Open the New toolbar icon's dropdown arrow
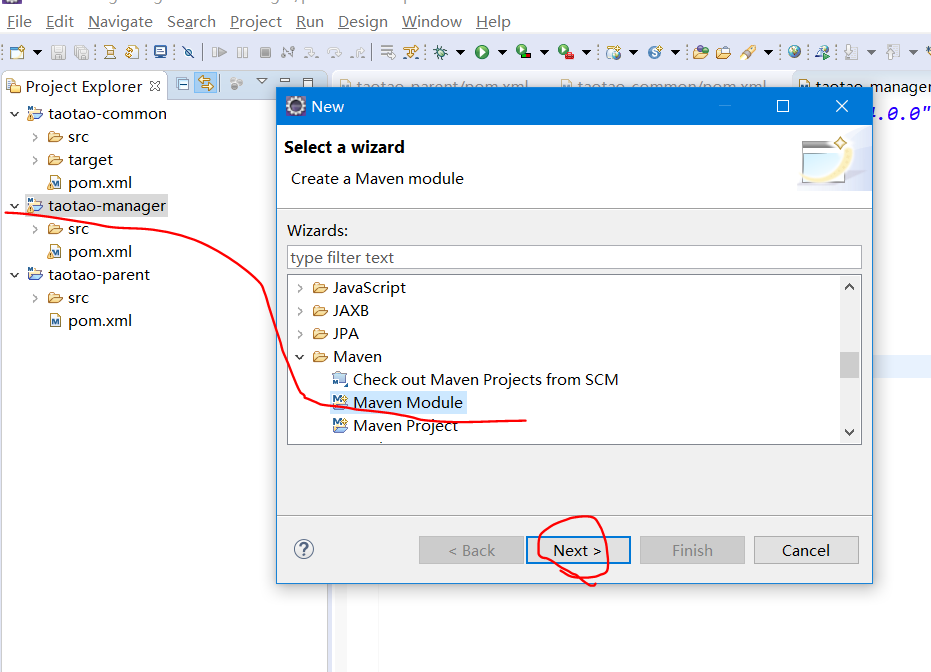The image size is (931, 672). 37,52
